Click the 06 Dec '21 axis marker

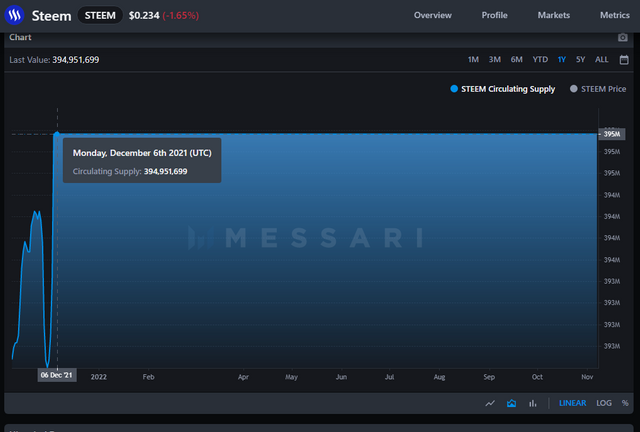coord(57,375)
